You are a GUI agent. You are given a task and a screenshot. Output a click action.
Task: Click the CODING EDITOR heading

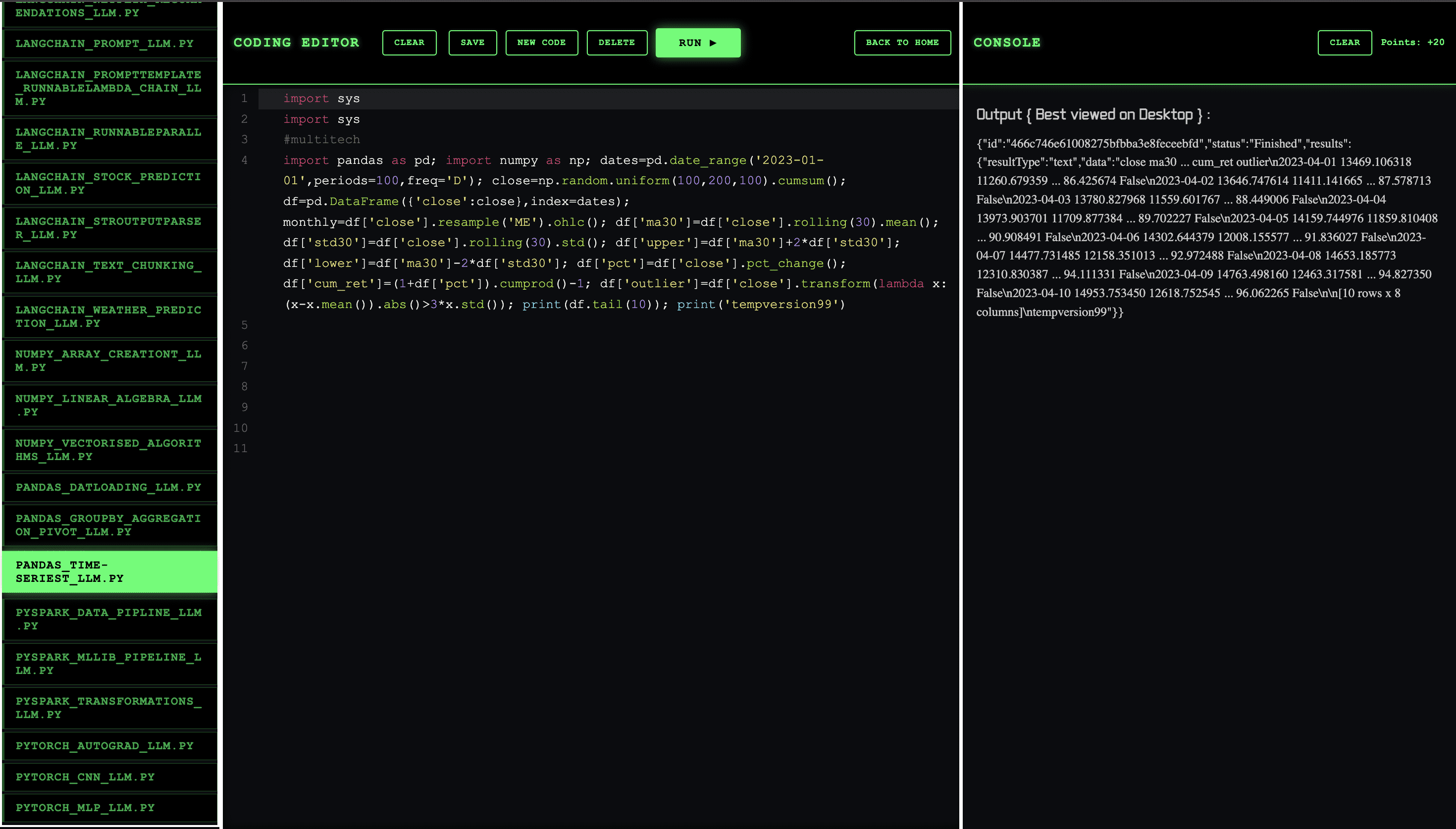click(296, 43)
